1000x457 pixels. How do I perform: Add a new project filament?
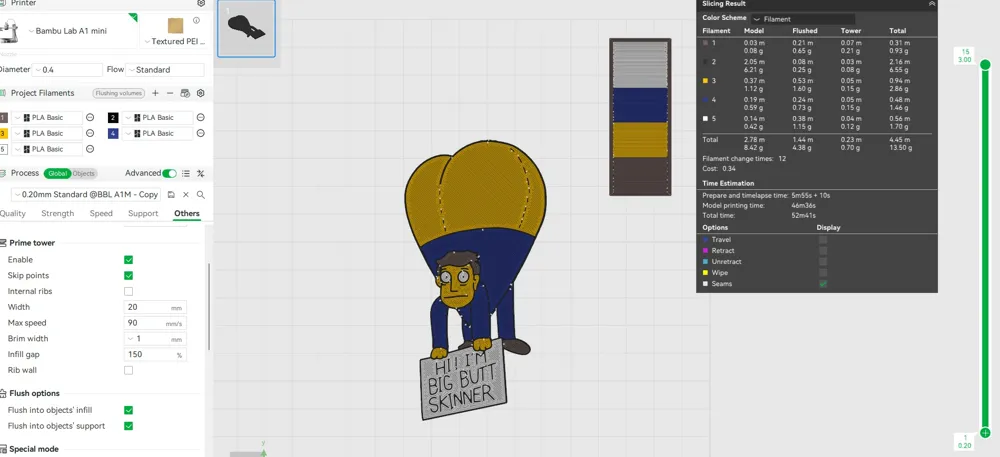point(155,93)
